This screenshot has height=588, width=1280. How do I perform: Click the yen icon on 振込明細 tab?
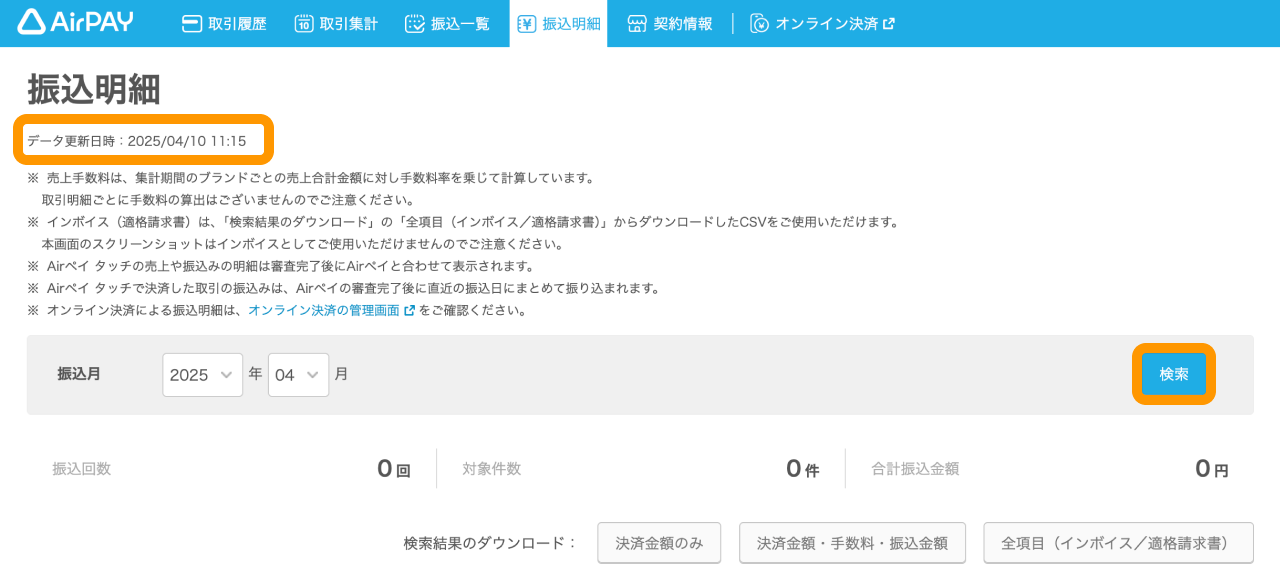[526, 24]
